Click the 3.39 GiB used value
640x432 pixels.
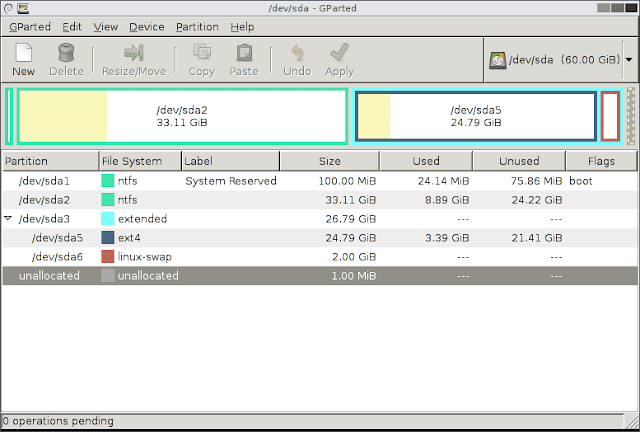click(447, 238)
